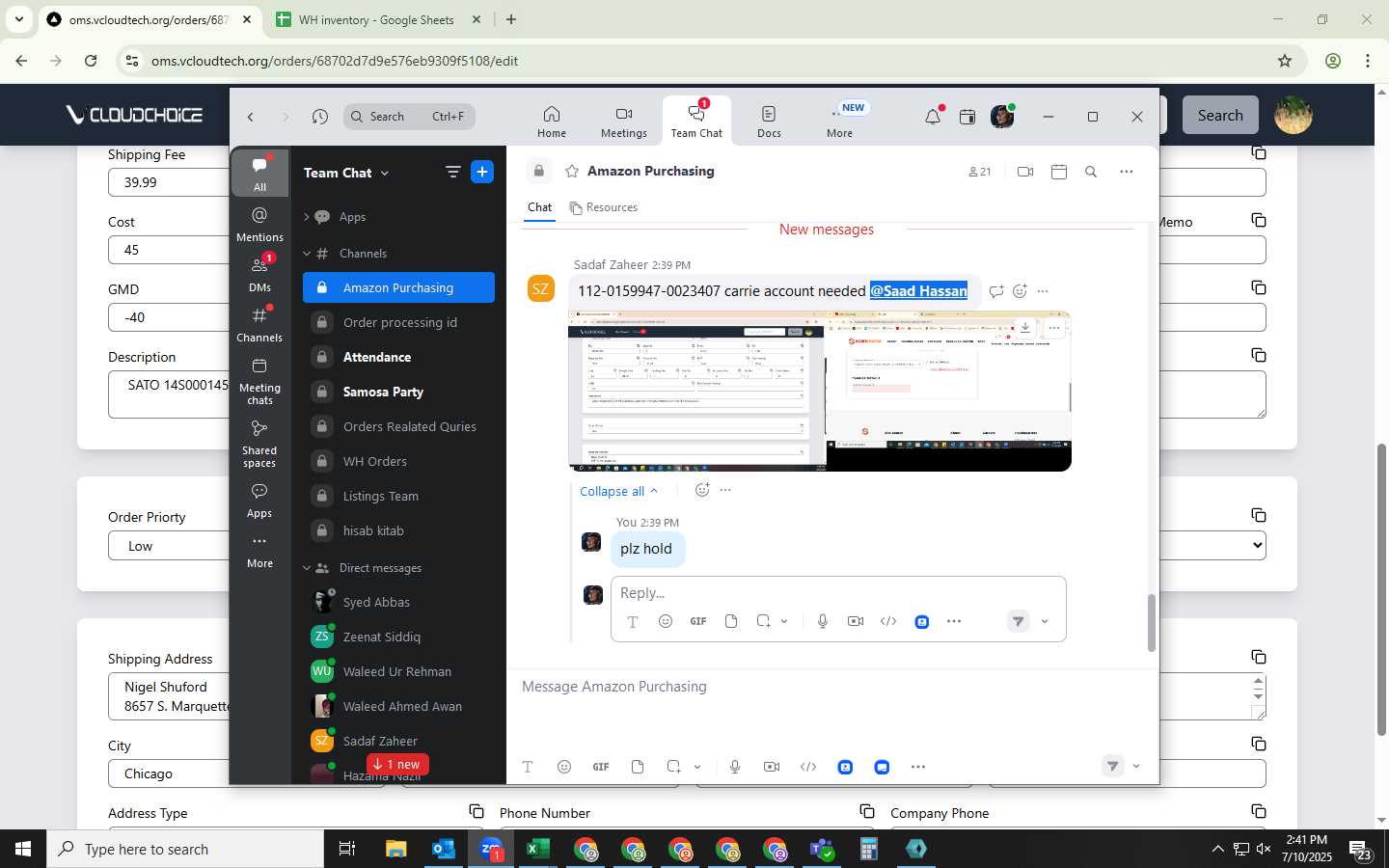Click Message Amazon Purchasing input
This screenshot has width=1389, height=868.
click(832, 687)
